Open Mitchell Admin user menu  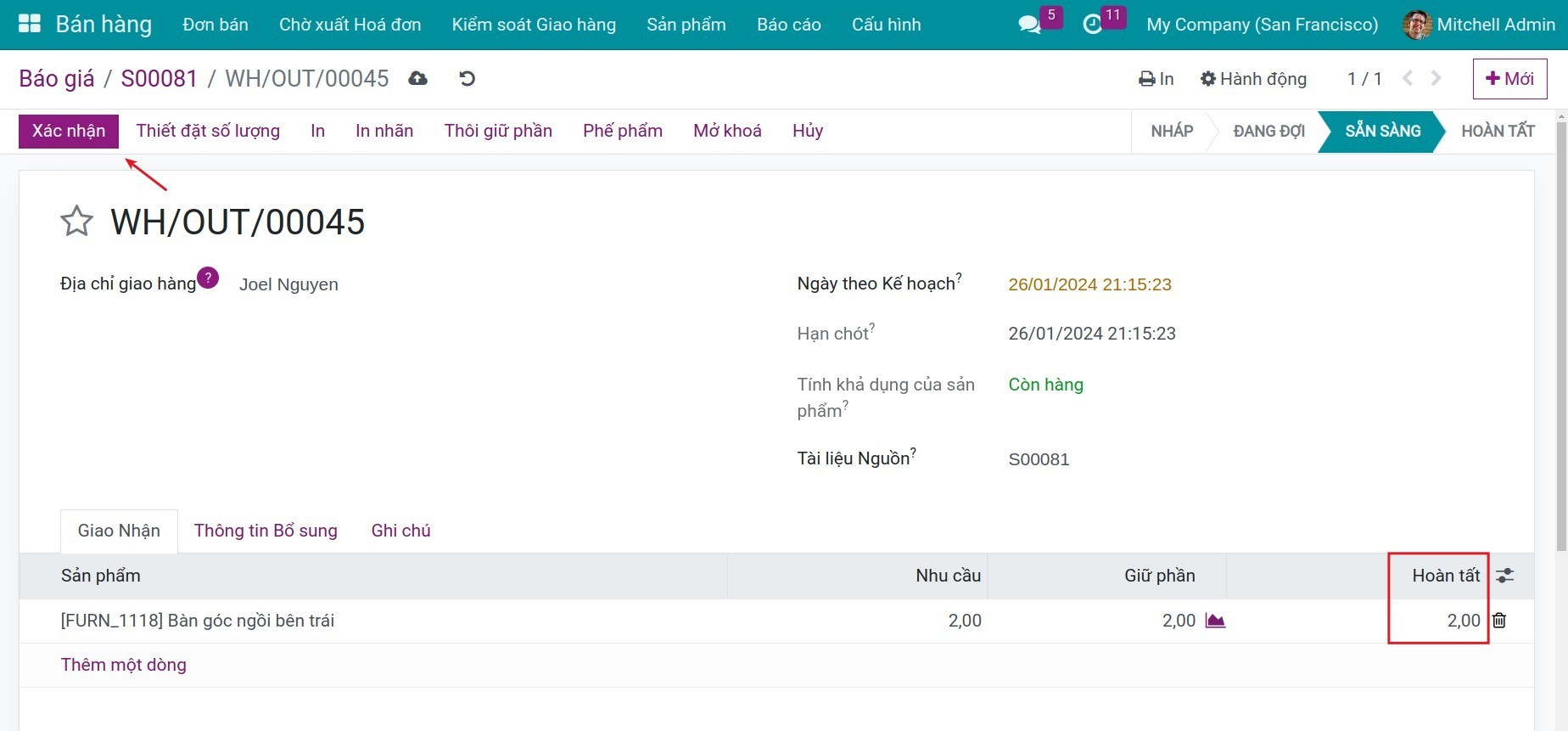point(1480,25)
